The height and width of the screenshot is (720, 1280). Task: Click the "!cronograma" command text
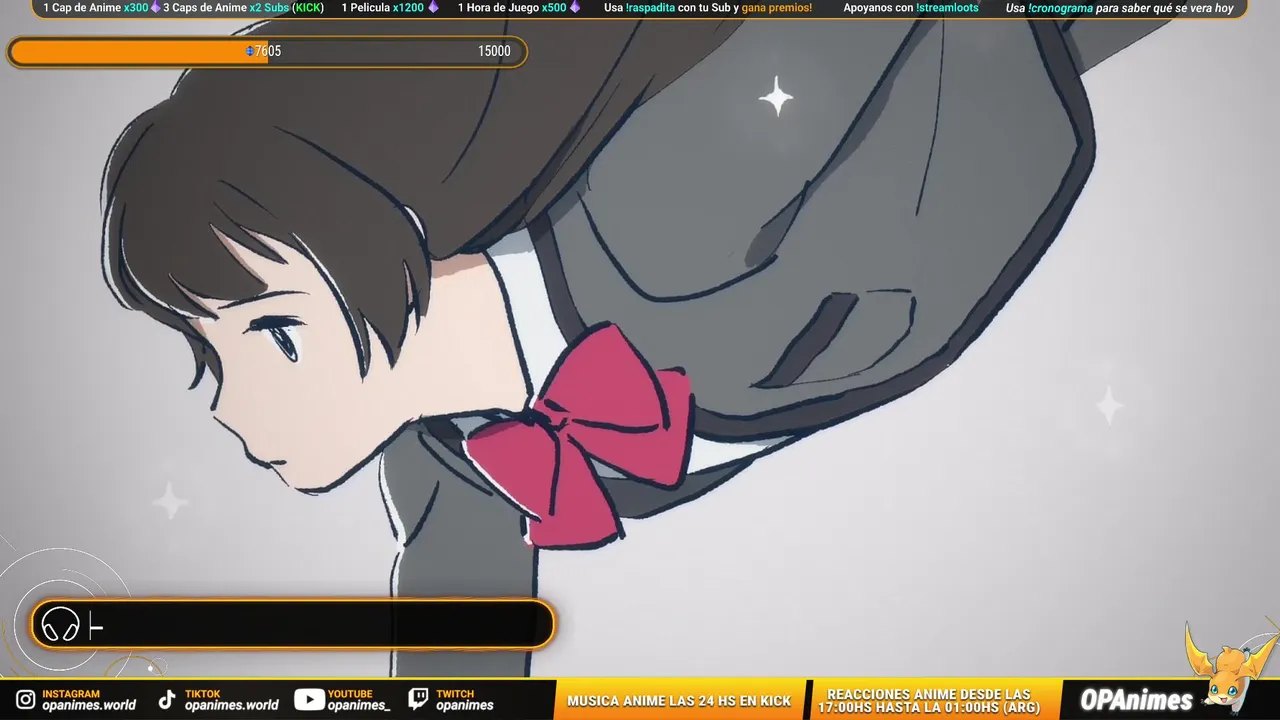tap(1060, 8)
